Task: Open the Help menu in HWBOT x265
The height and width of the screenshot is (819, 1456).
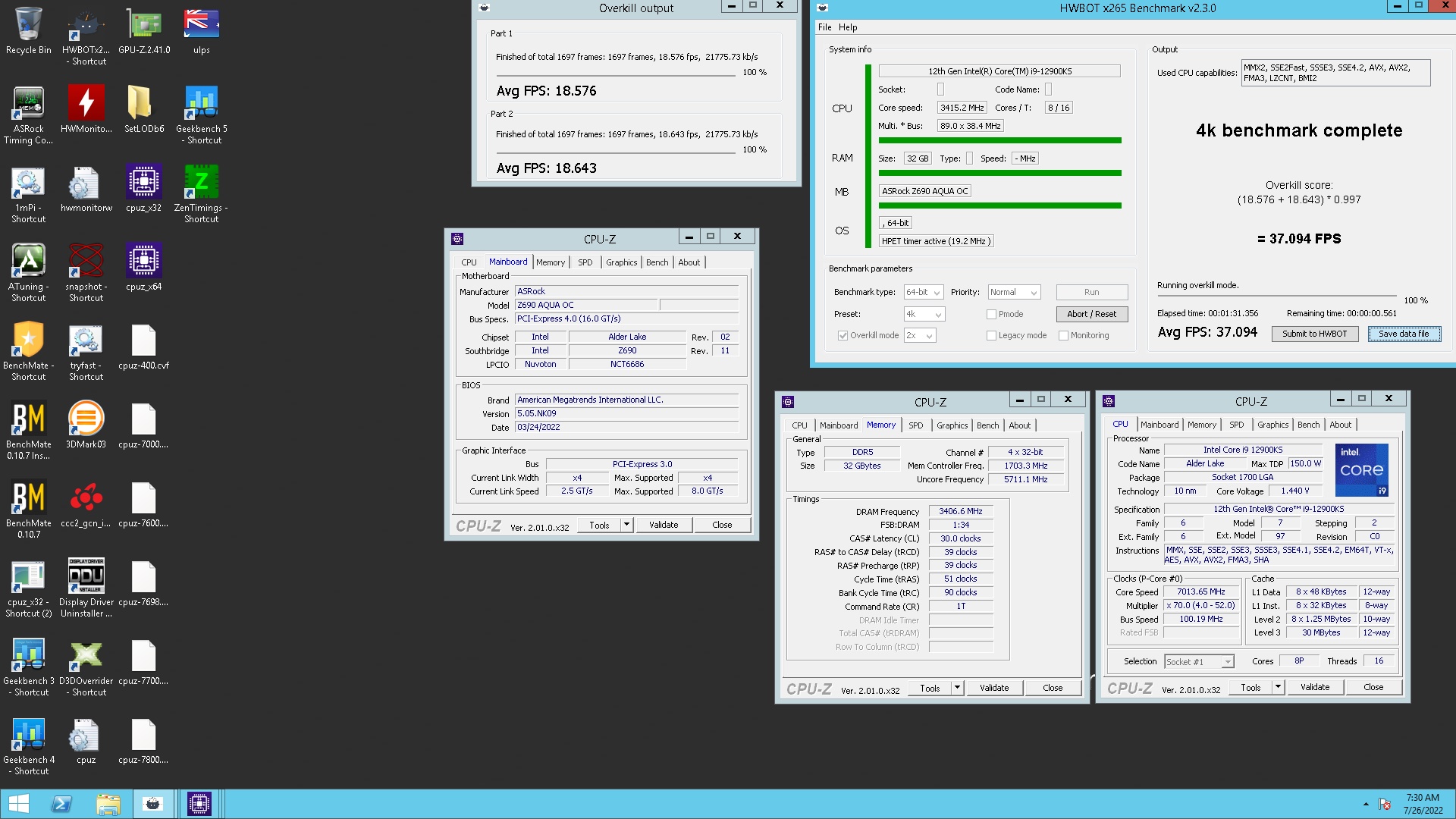Action: tap(848, 27)
